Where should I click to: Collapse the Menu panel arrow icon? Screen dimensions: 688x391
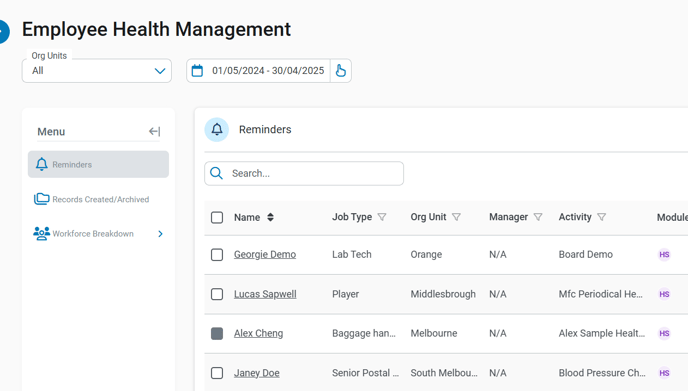[x=154, y=131]
